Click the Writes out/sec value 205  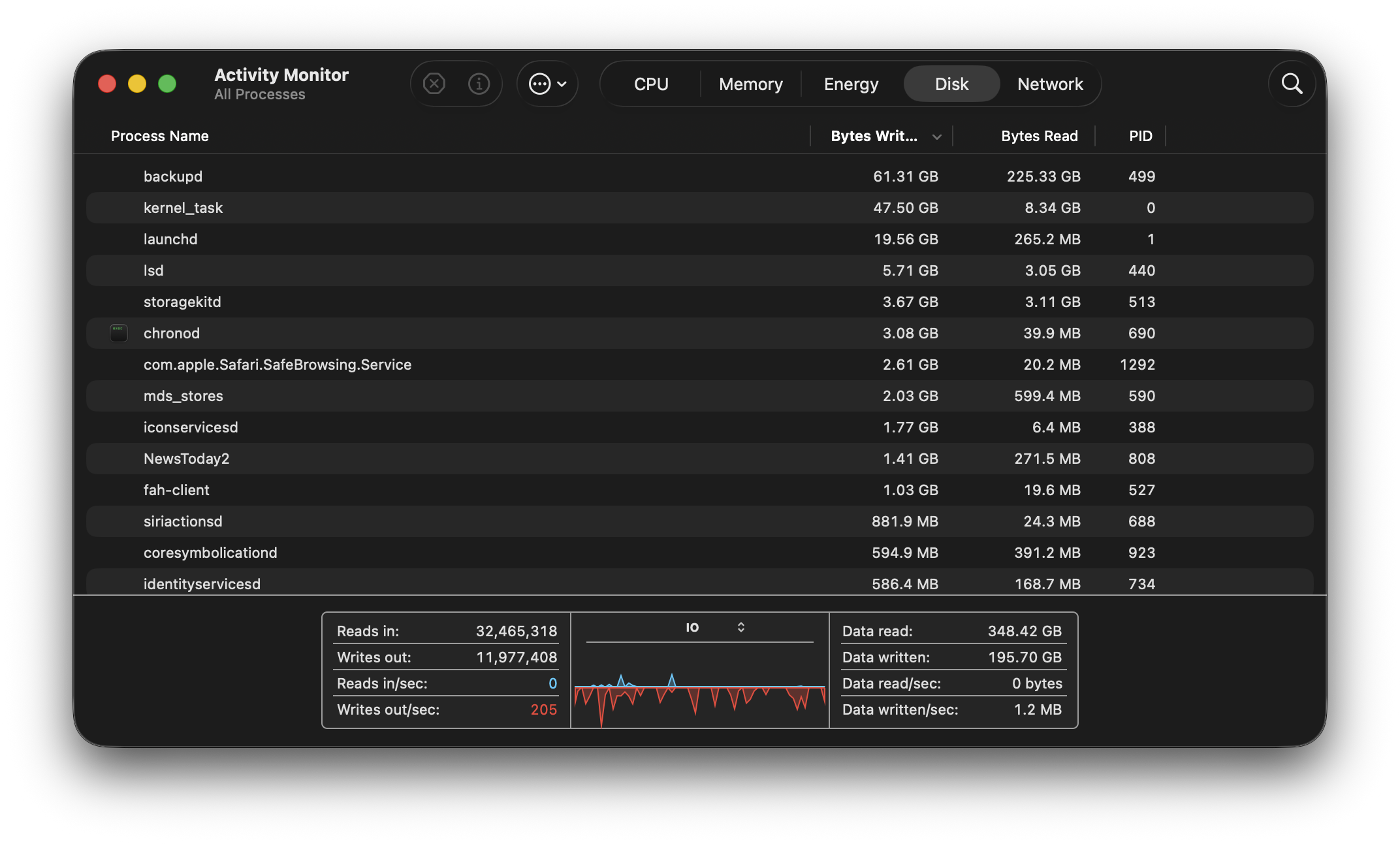coord(543,709)
